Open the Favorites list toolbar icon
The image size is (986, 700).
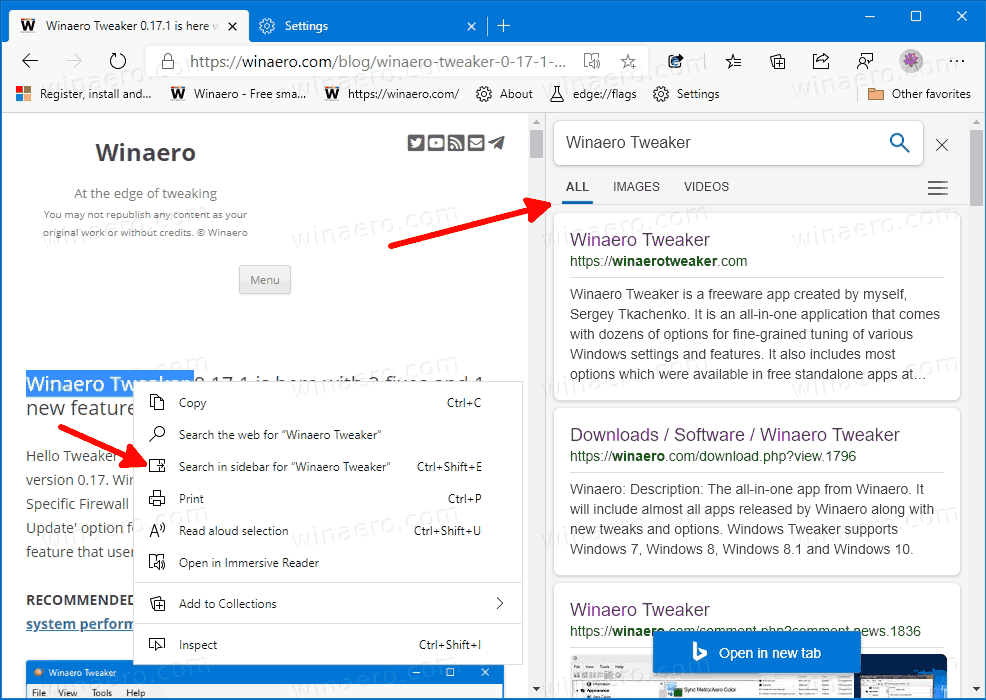click(x=733, y=61)
